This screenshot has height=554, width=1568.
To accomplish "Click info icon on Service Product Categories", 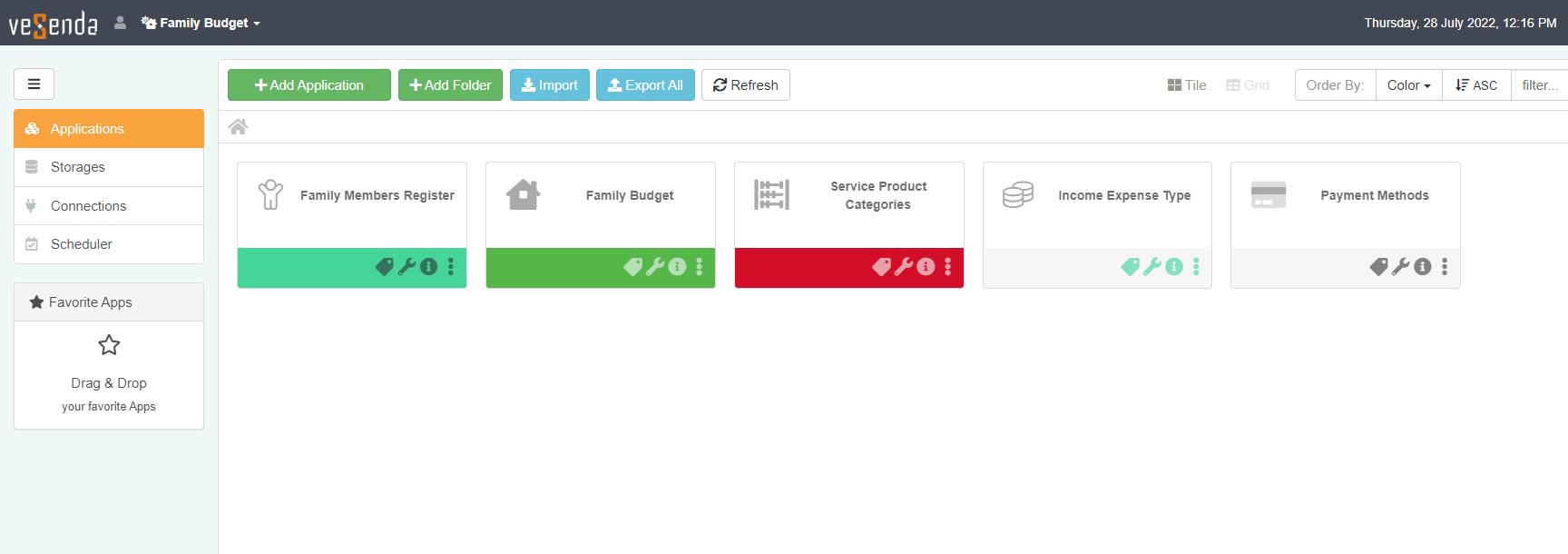I will [926, 267].
